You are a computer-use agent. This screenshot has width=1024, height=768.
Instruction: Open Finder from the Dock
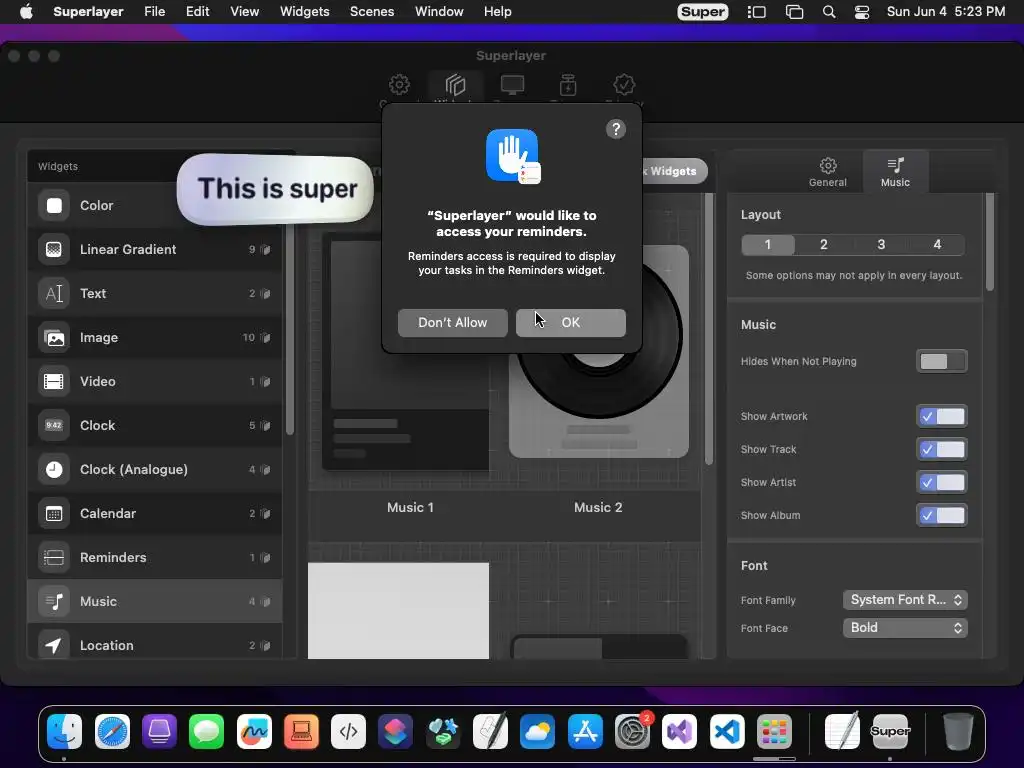pos(64,731)
